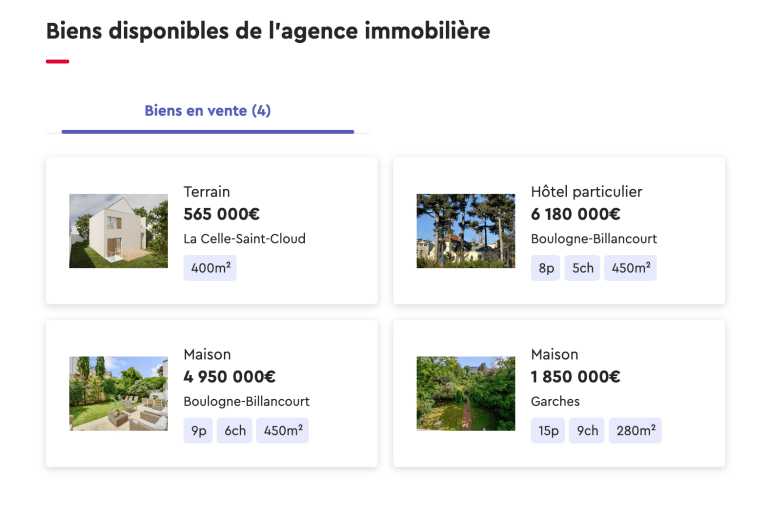768x505 pixels.
Task: Click the La Celle-Saint-Cloud location text
Action: [x=244, y=239]
